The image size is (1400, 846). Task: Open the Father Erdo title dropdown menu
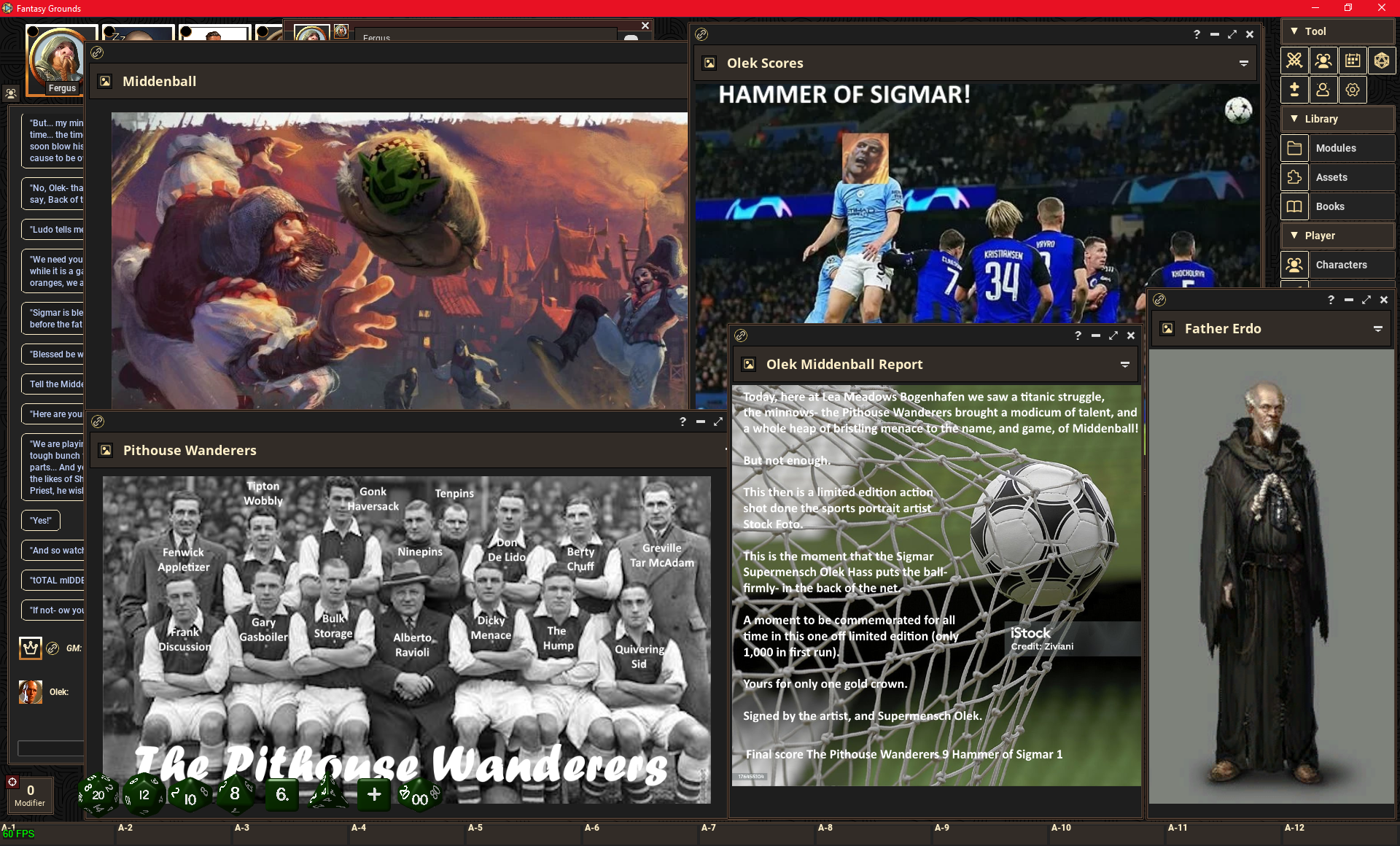pos(1378,329)
